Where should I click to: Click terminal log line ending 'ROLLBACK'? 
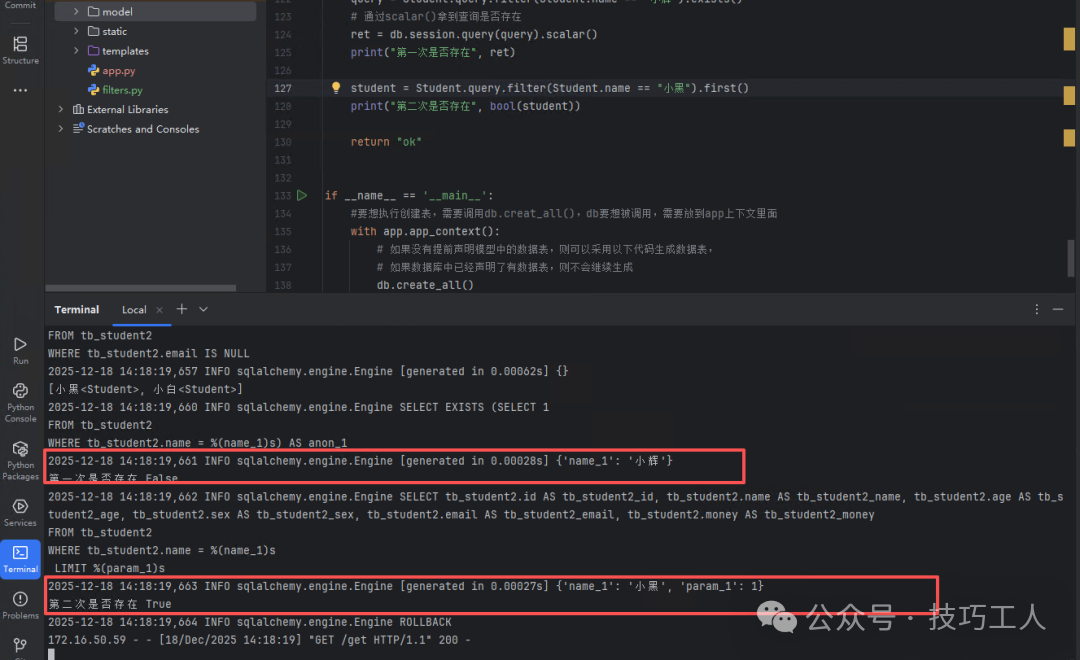coord(250,622)
